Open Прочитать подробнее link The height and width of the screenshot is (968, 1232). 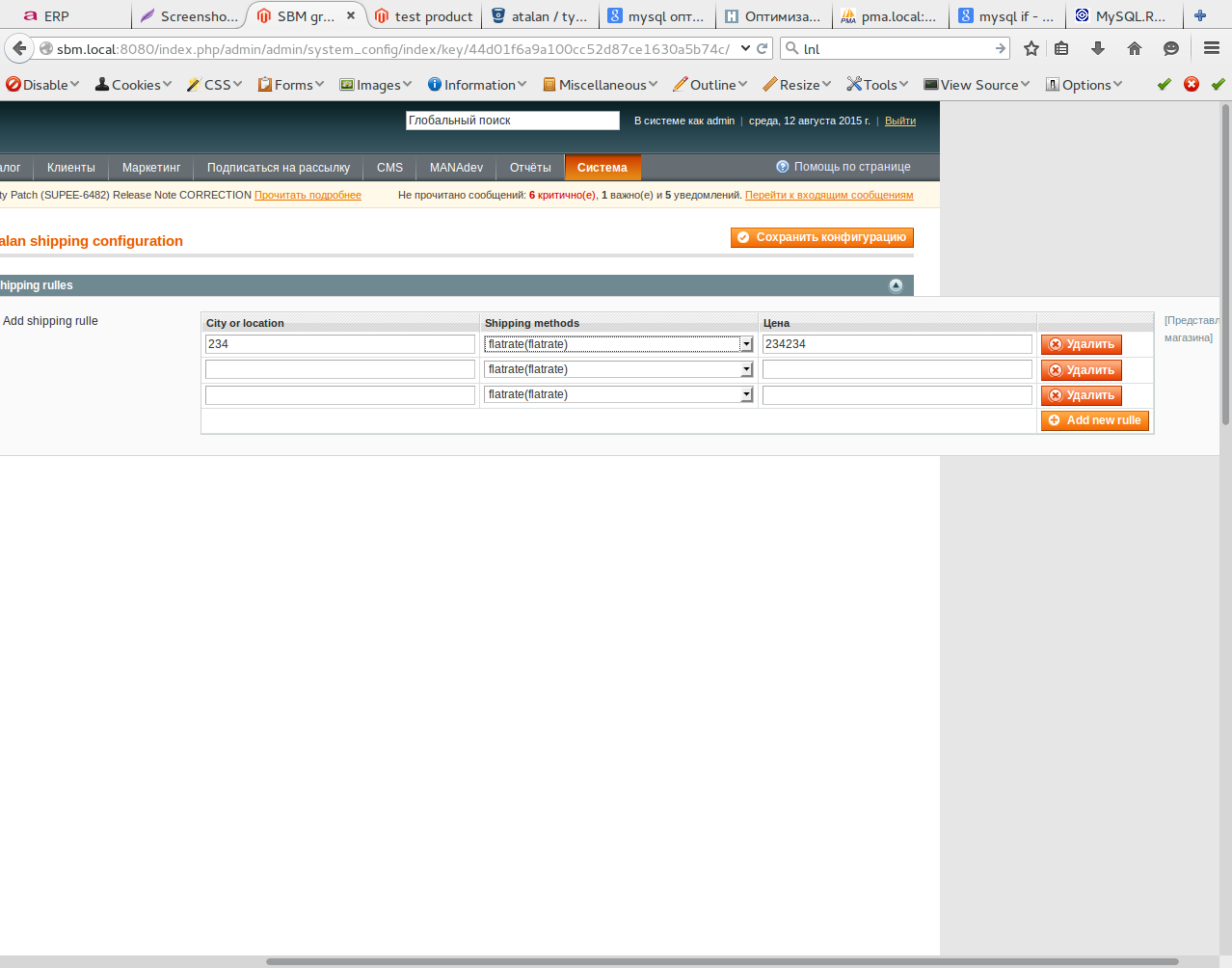(x=308, y=195)
